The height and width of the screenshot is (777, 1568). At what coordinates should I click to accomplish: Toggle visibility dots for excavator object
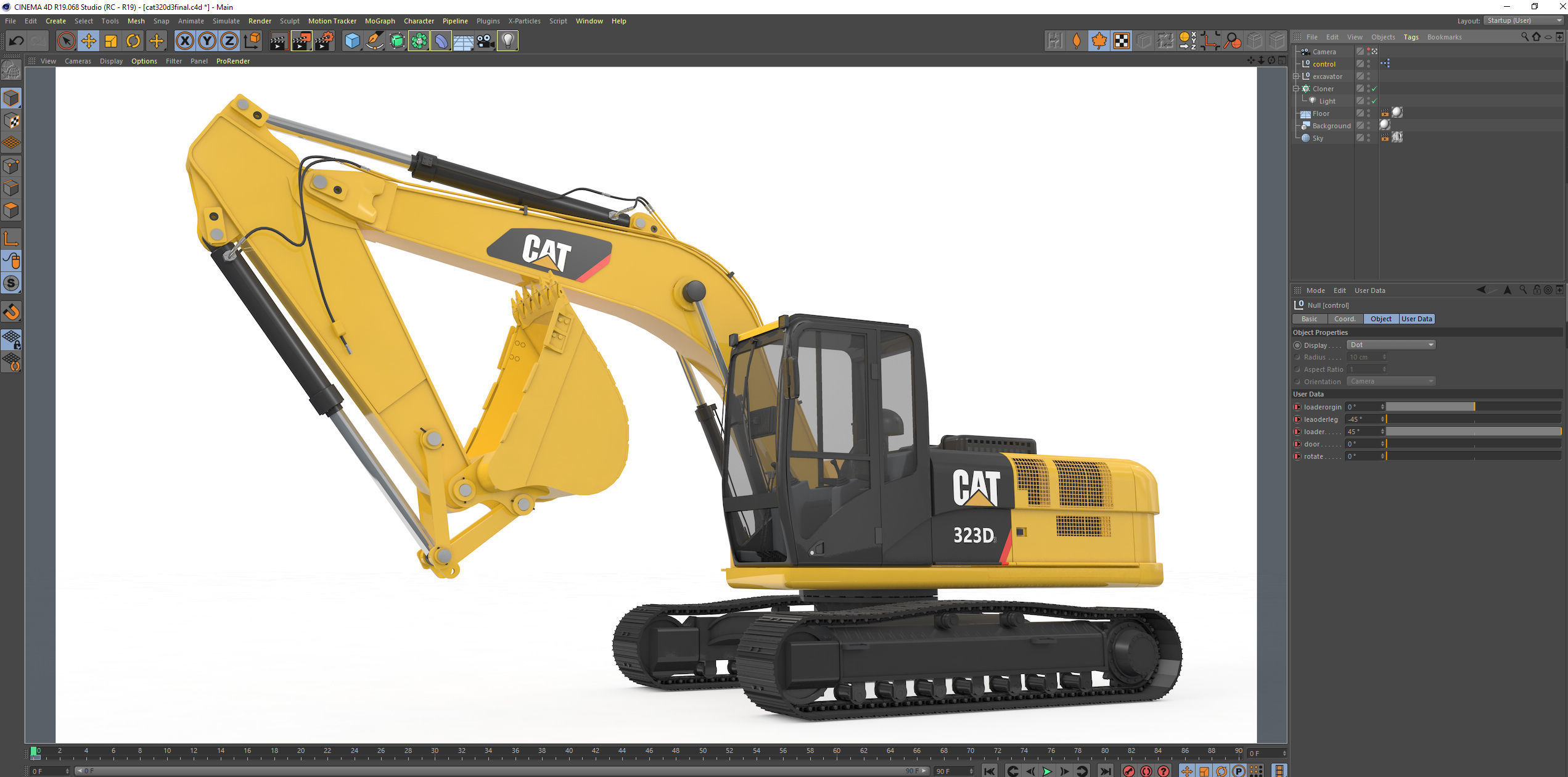[x=1368, y=76]
